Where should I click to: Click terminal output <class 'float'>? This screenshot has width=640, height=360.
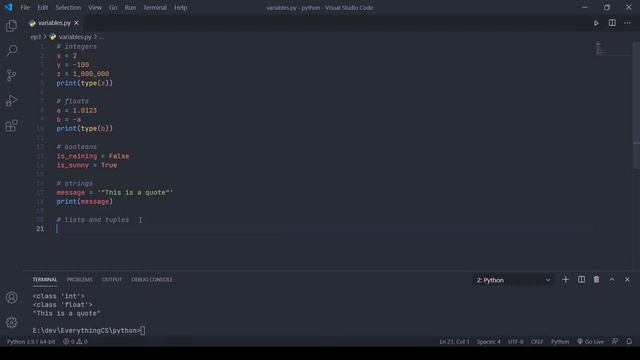[62, 305]
